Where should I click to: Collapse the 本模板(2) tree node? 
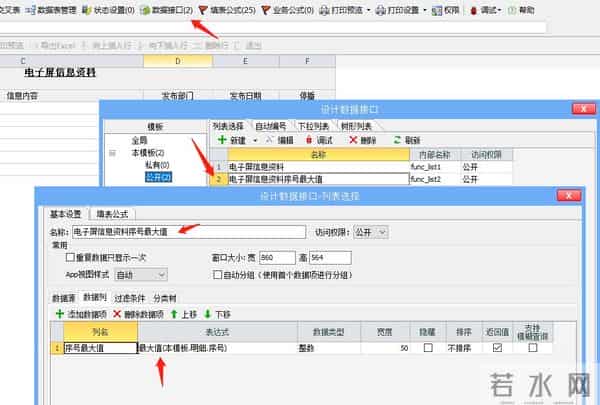tap(112, 153)
